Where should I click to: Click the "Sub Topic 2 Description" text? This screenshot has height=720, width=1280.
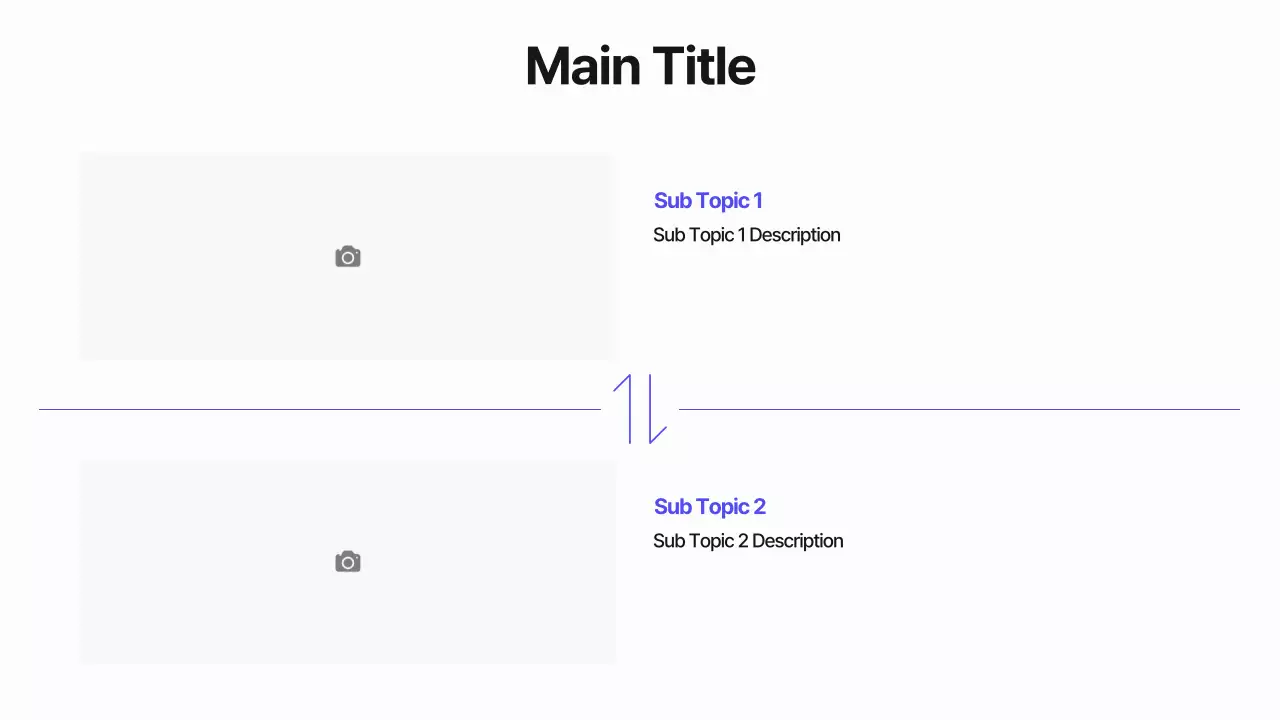[748, 541]
